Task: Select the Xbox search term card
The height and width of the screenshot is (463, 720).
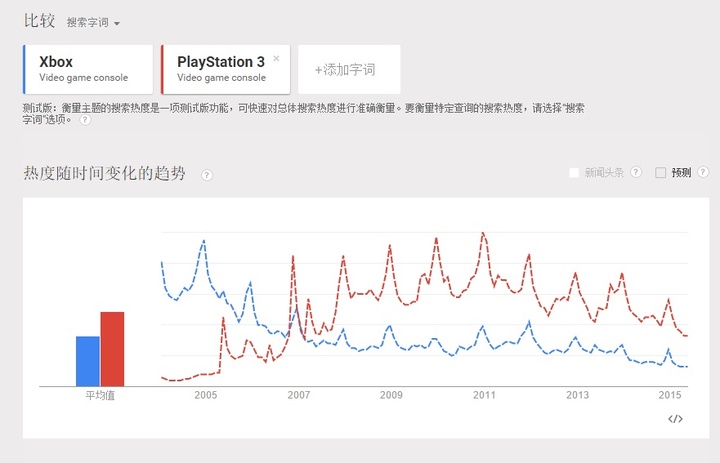Action: click(x=88, y=69)
